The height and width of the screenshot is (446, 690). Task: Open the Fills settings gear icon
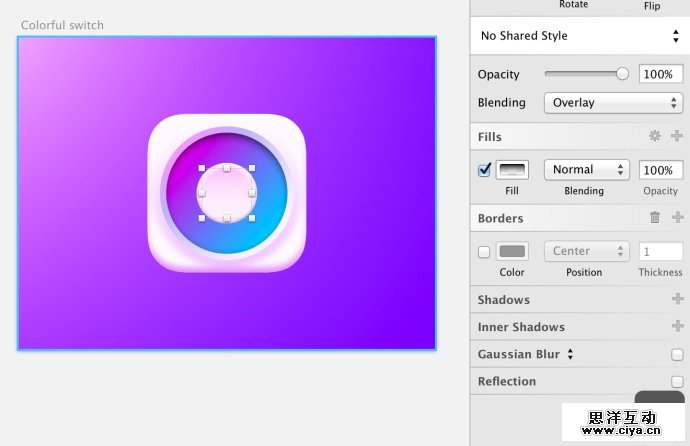655,136
